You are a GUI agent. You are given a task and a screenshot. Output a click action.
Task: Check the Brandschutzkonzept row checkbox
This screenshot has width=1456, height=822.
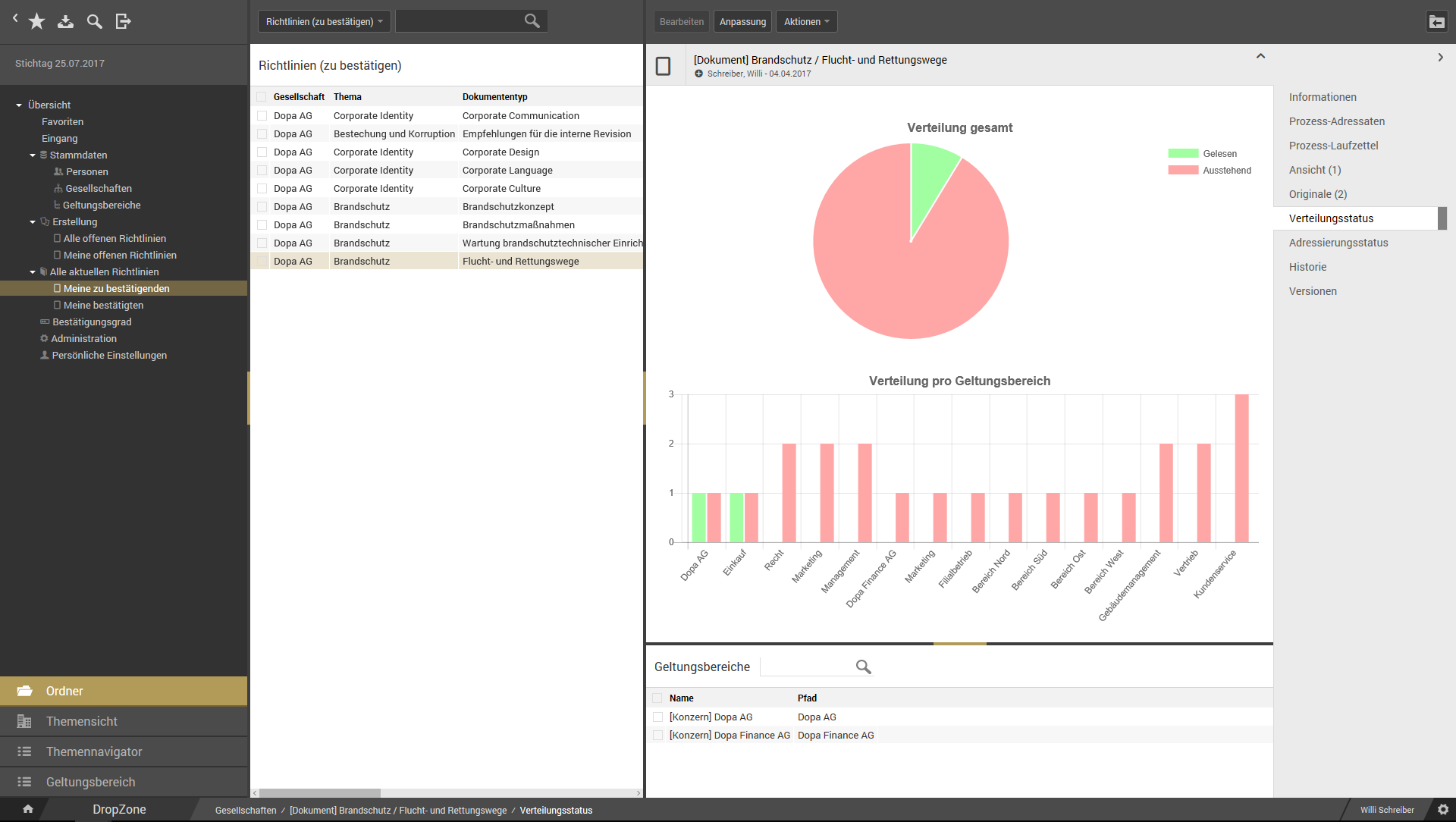pyautogui.click(x=262, y=206)
